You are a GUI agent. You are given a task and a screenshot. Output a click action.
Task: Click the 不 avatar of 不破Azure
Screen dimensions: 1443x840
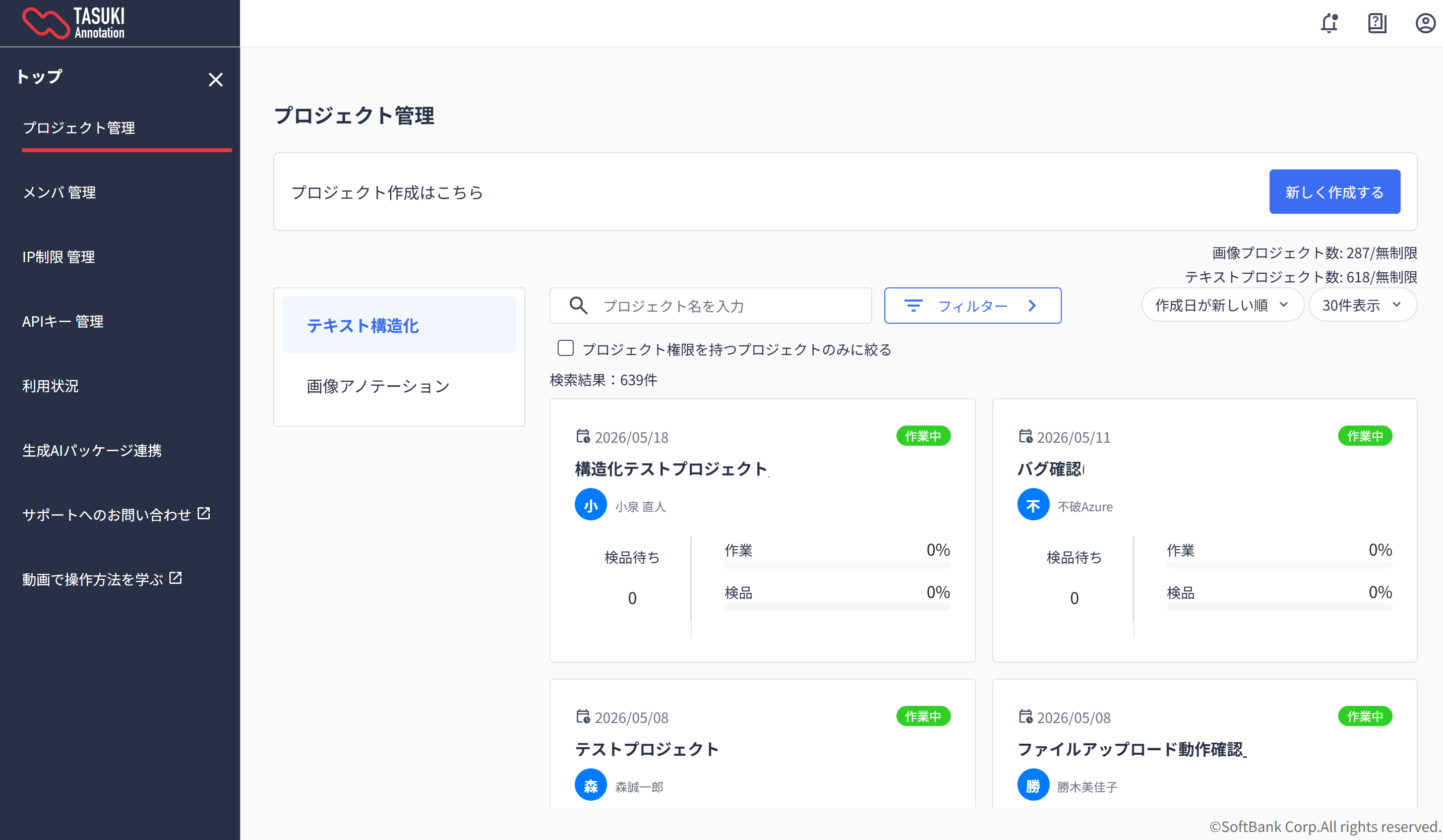pyautogui.click(x=1033, y=505)
